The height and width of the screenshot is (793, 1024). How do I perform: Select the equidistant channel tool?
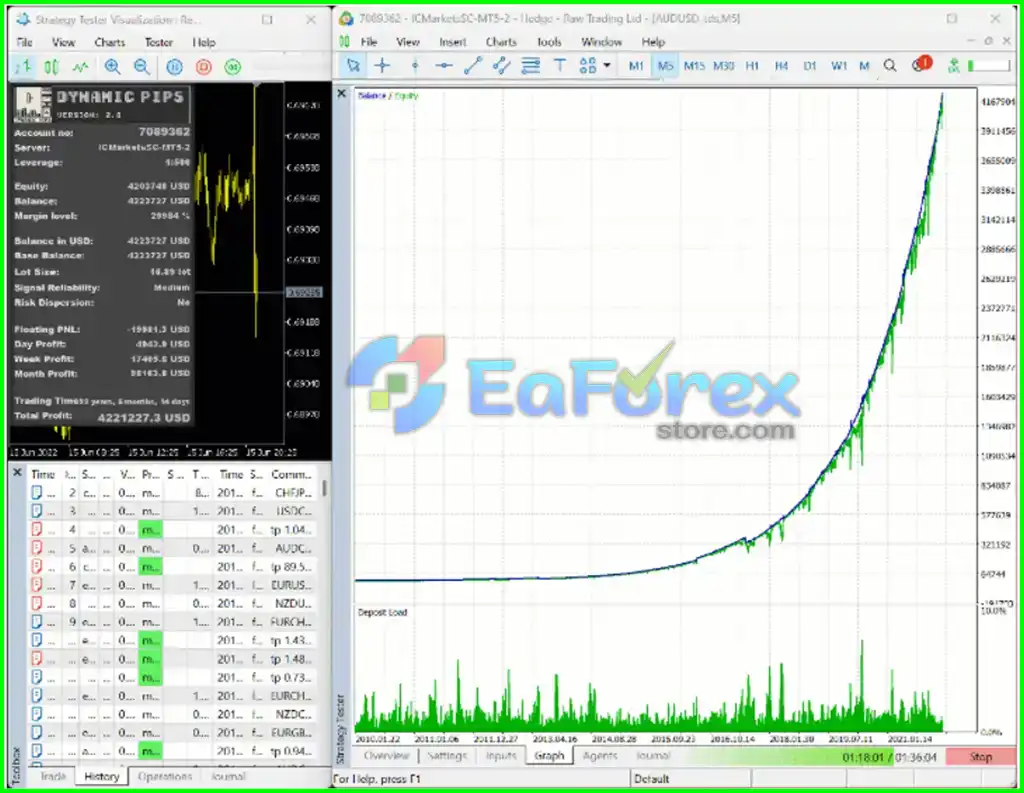(502, 65)
